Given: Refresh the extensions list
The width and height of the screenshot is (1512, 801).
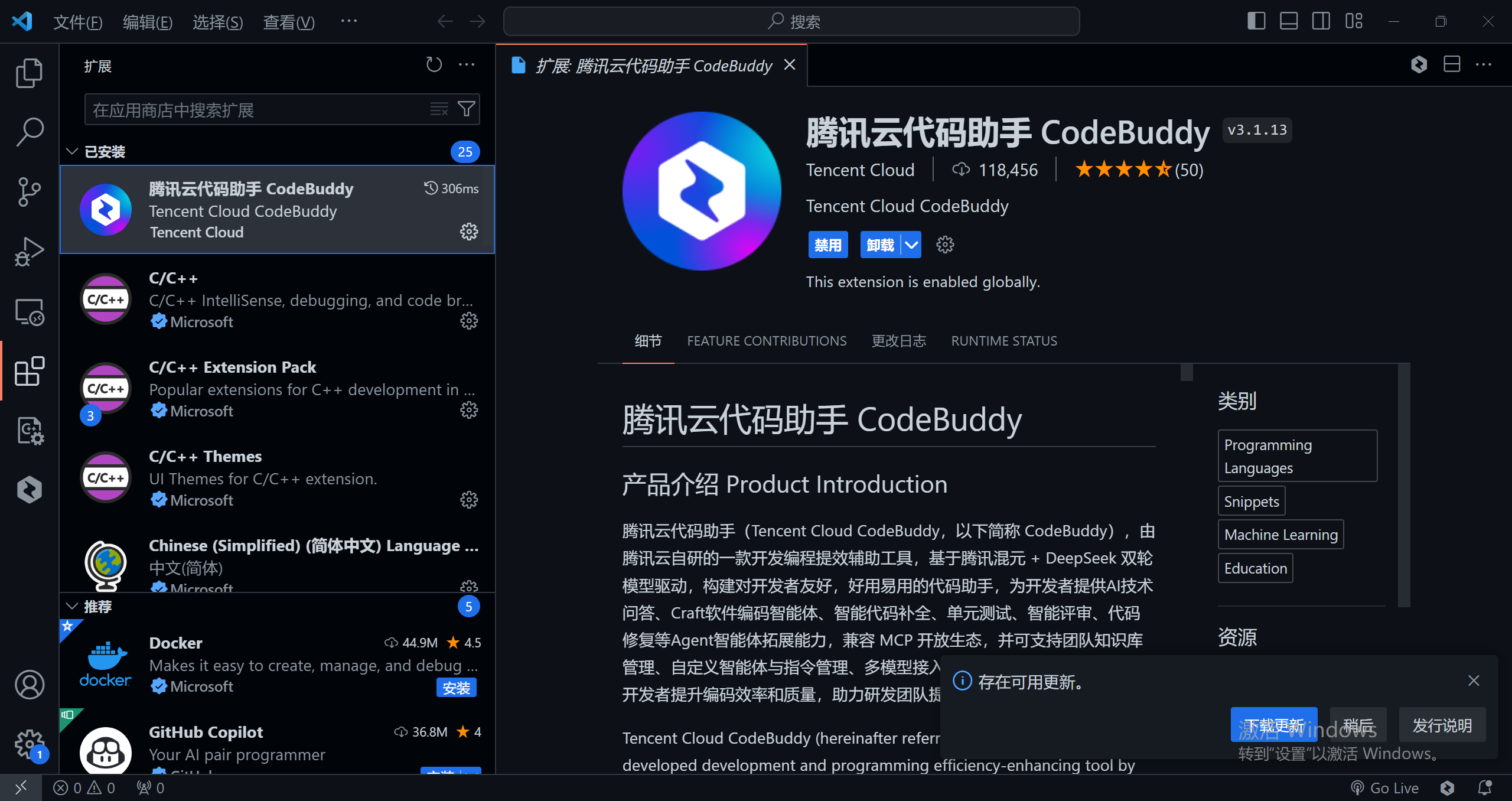Looking at the screenshot, I should click(x=434, y=64).
